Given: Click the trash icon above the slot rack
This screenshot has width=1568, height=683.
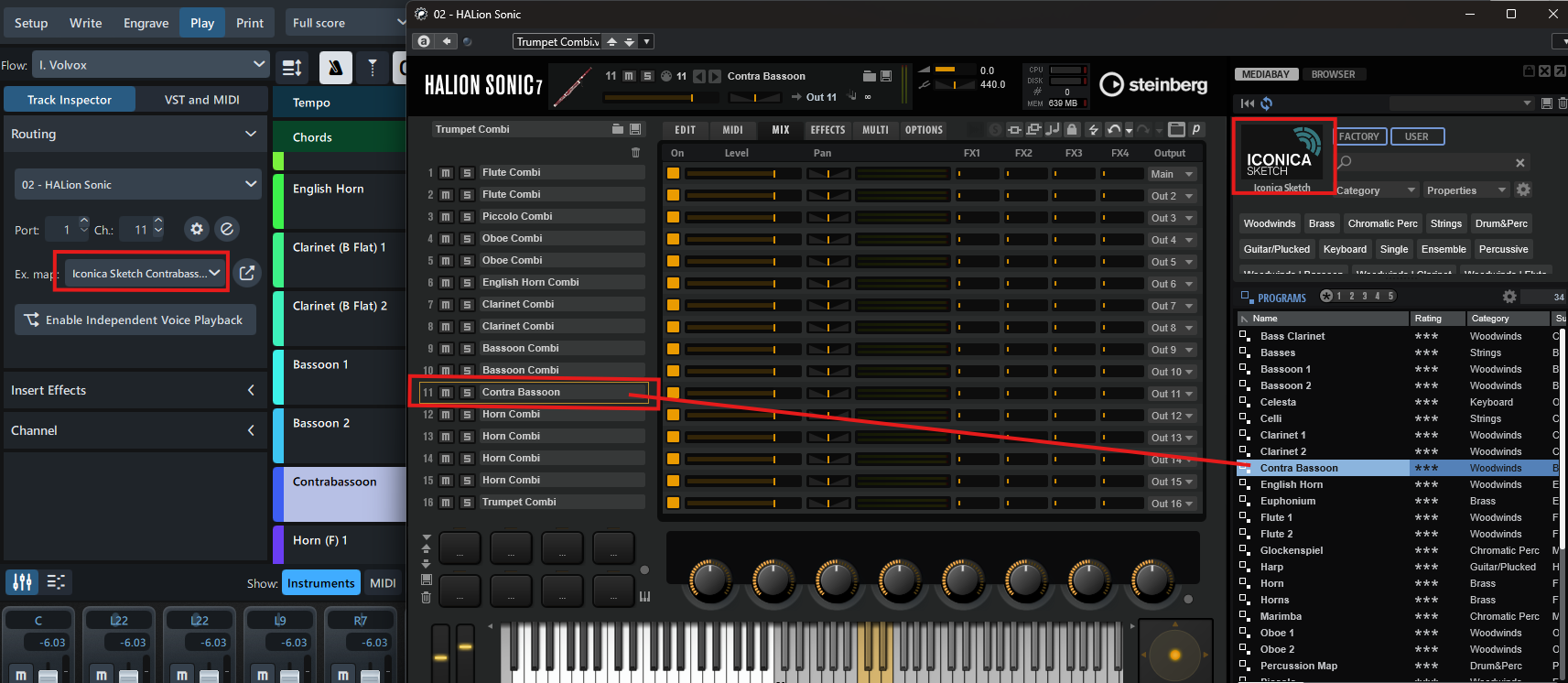Looking at the screenshot, I should point(636,152).
